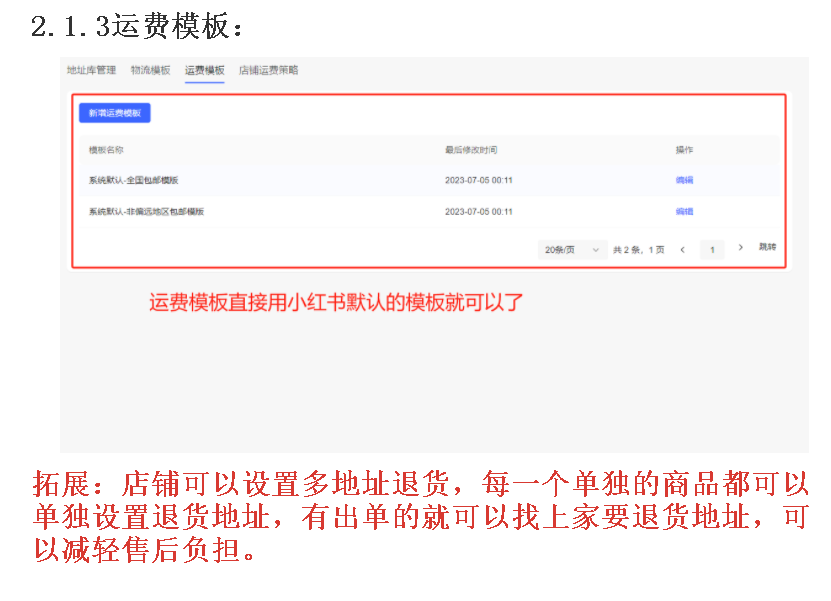Viewport: 831px width, 601px height.
Task: Click the 操作 column header
Action: click(x=684, y=150)
